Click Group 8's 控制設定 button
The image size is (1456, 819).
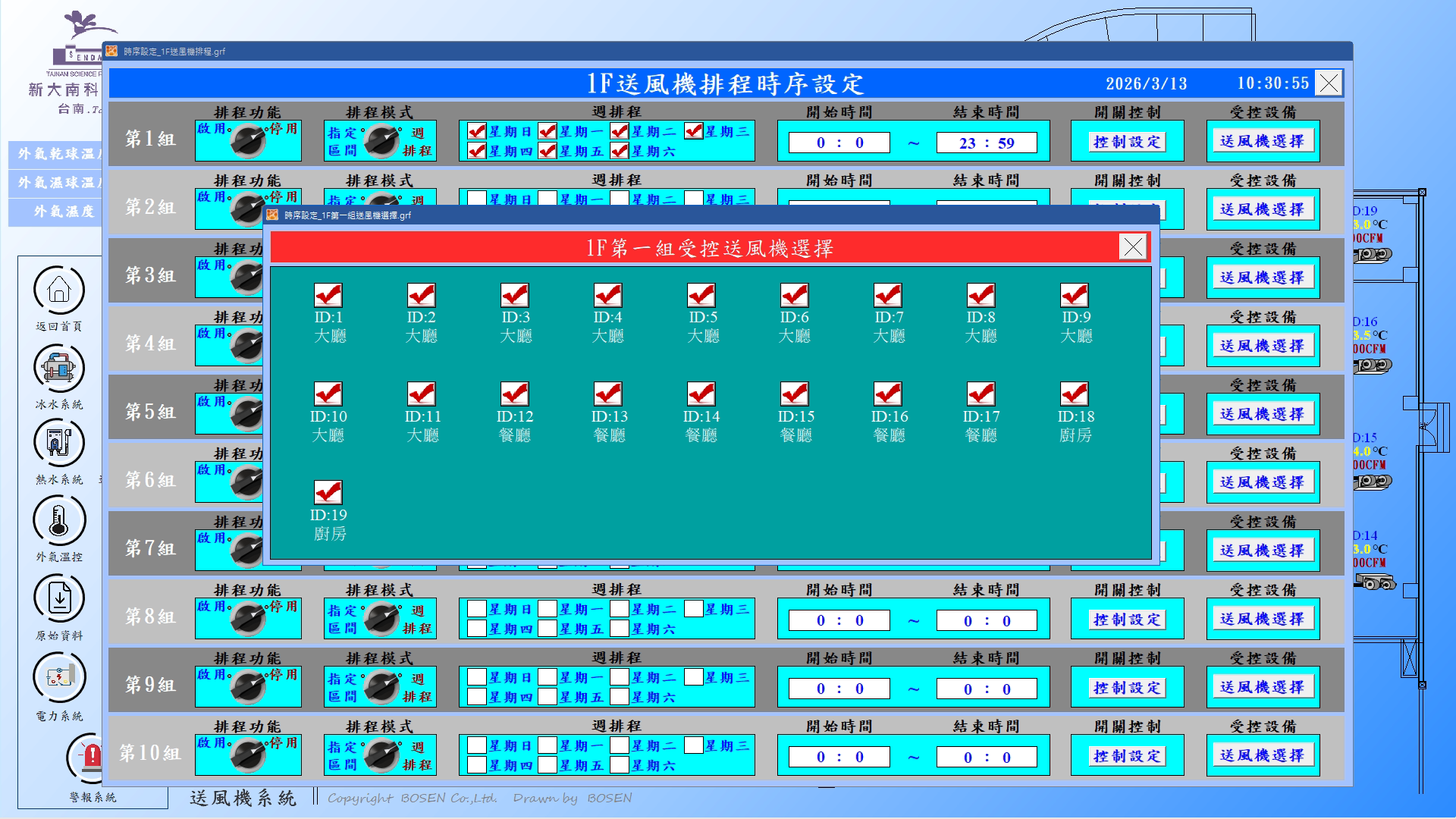tap(1127, 620)
